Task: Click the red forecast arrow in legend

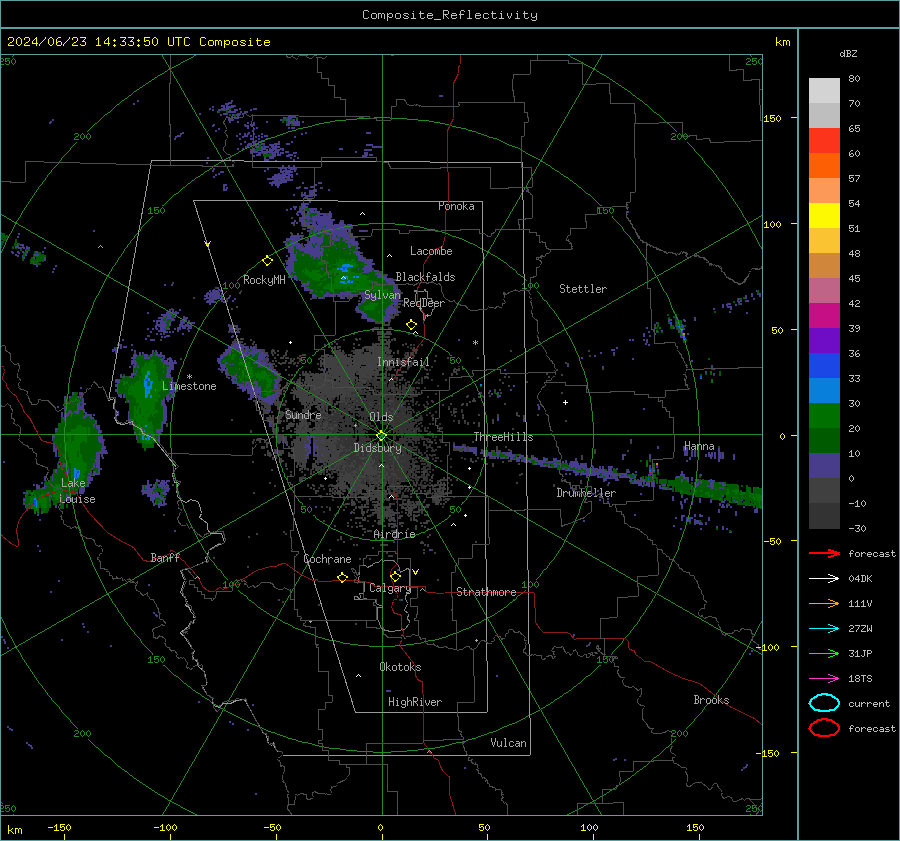Action: coord(824,553)
